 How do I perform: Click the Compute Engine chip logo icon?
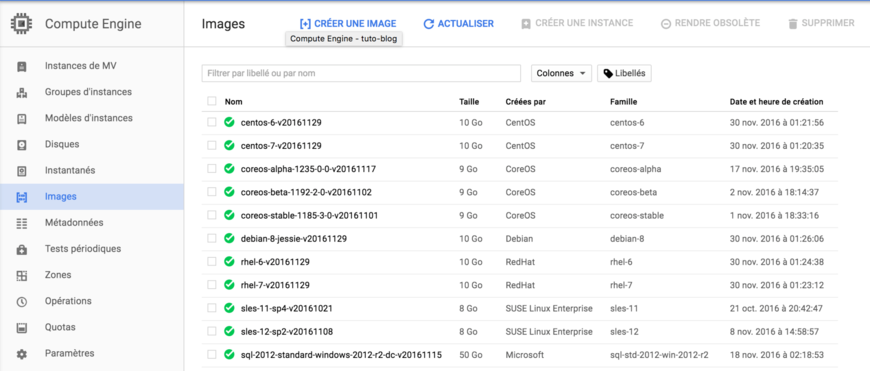point(21,24)
